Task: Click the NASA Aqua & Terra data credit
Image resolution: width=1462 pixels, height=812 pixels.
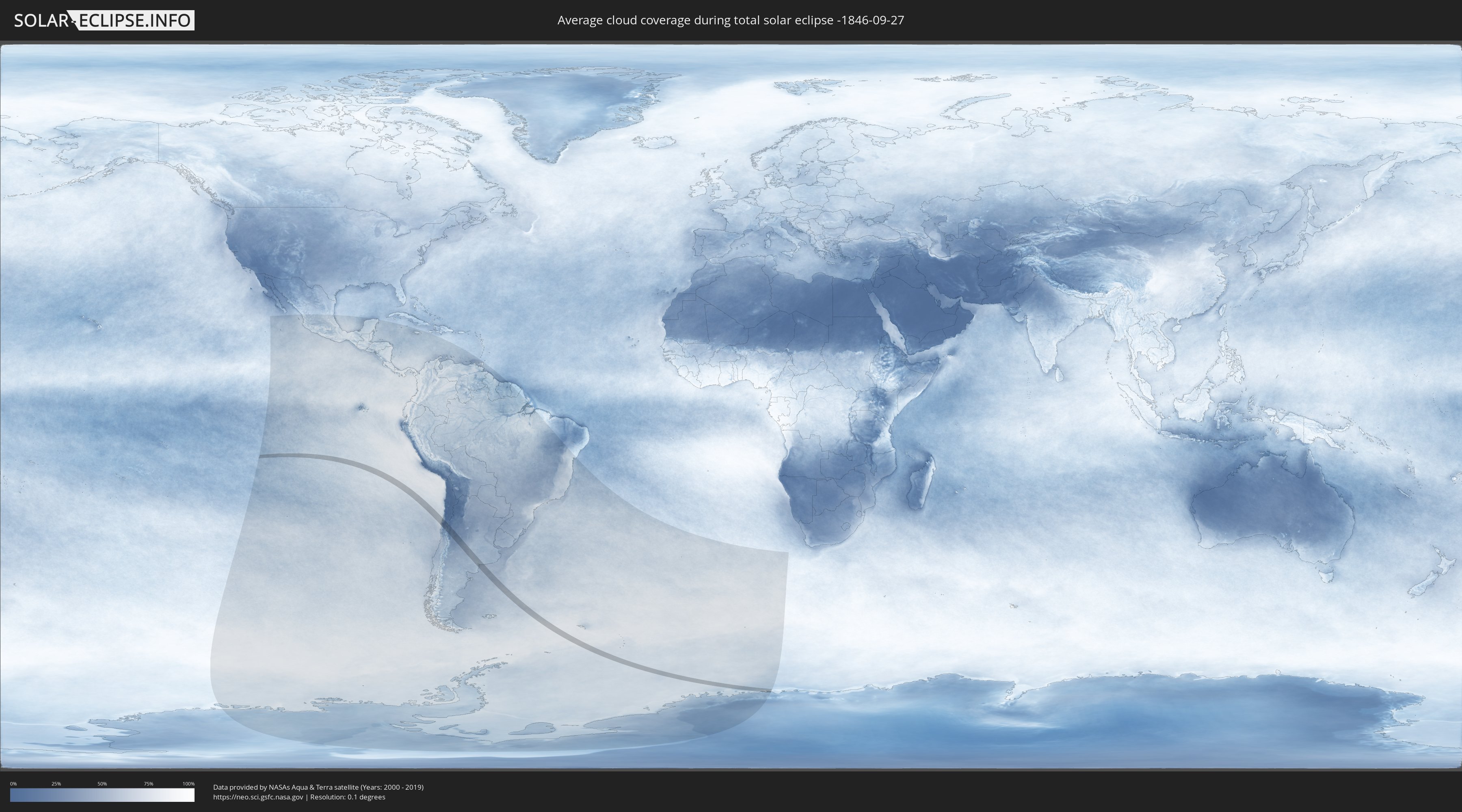Action: pyautogui.click(x=318, y=787)
